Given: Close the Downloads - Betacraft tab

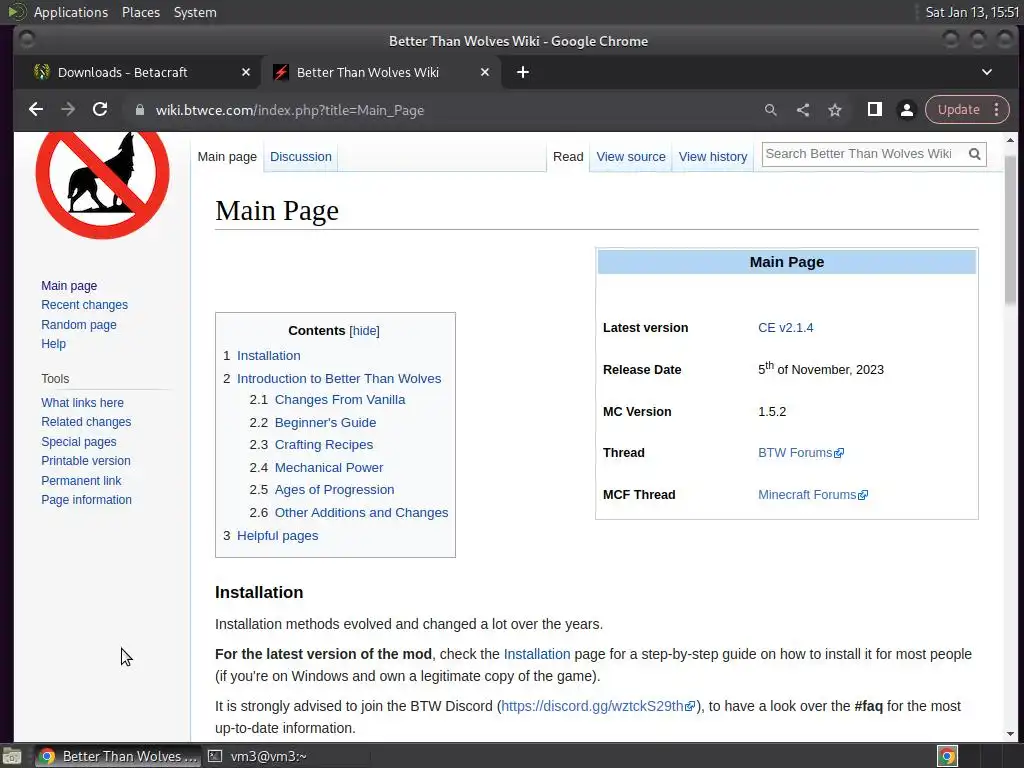Looking at the screenshot, I should point(246,72).
